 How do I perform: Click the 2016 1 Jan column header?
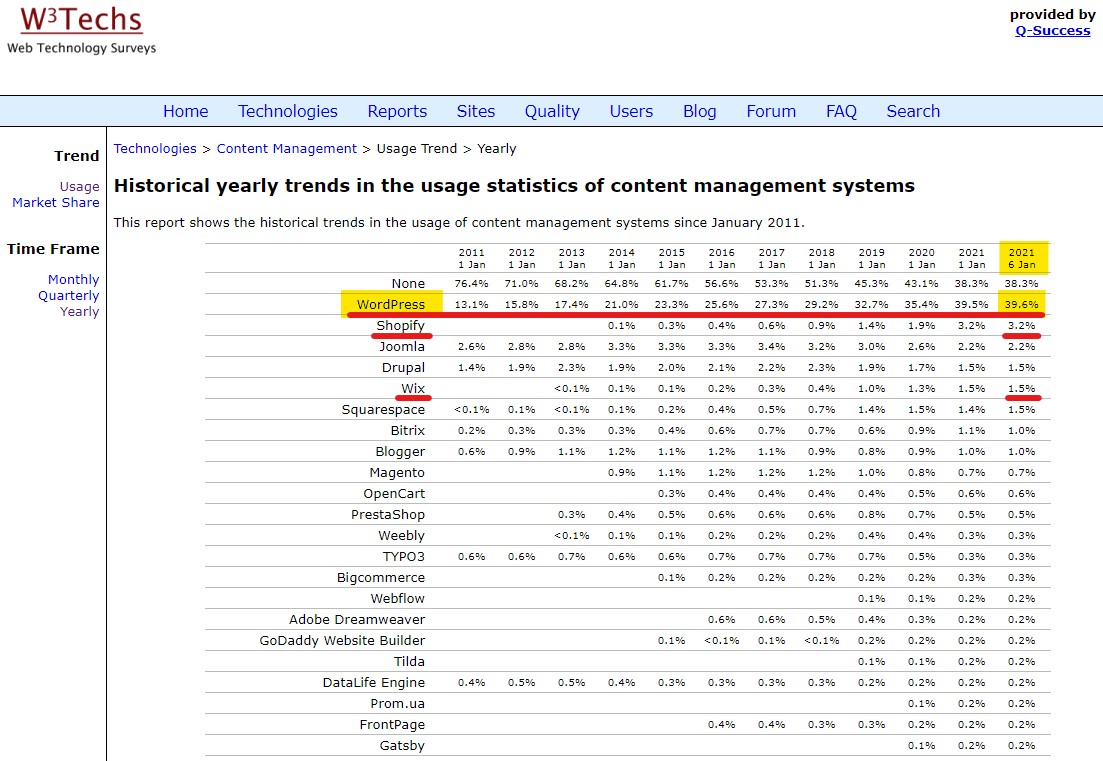pyautogui.click(x=722, y=258)
